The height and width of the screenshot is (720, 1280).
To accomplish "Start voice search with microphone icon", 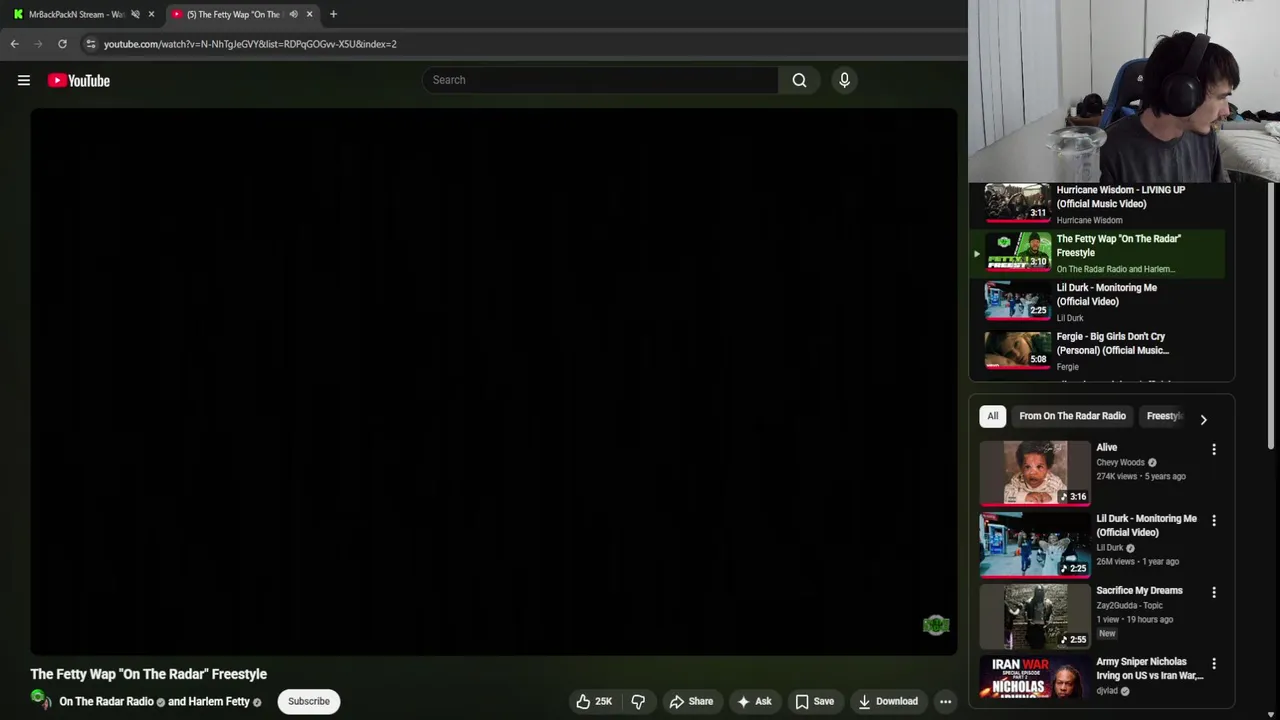I will tap(844, 80).
